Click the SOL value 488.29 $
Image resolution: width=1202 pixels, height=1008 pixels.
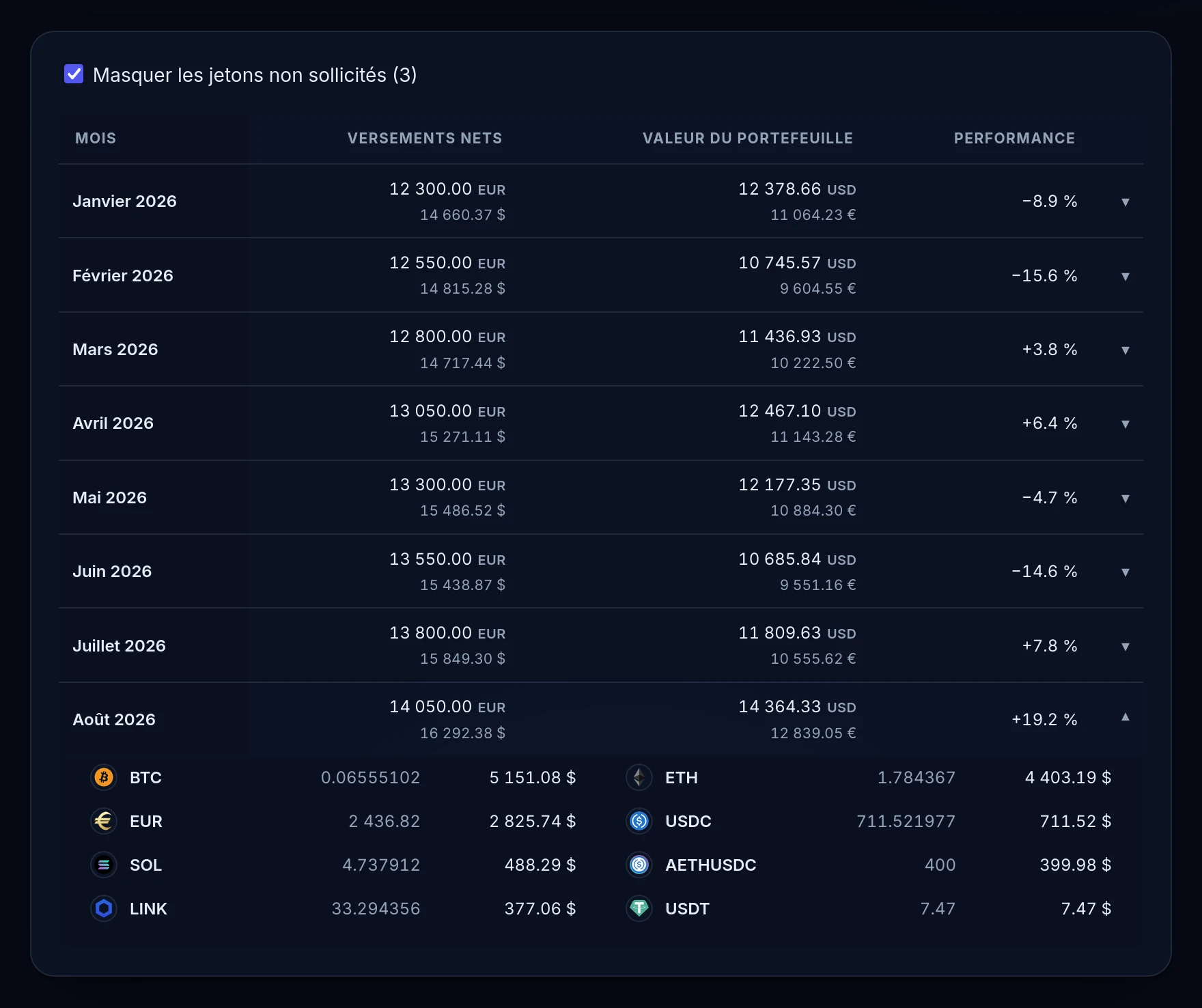pos(540,865)
